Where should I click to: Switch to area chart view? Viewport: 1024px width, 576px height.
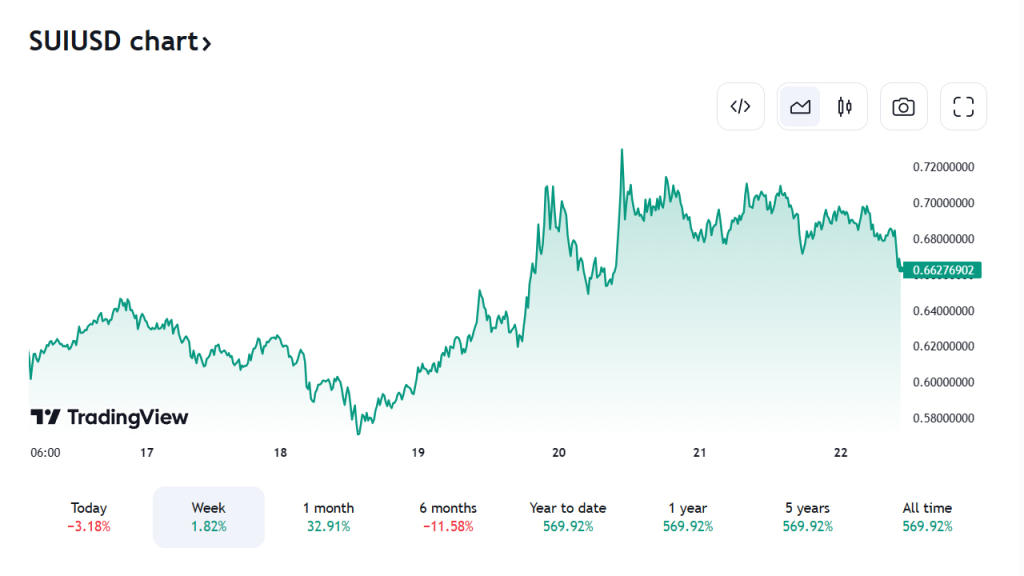[x=800, y=107]
